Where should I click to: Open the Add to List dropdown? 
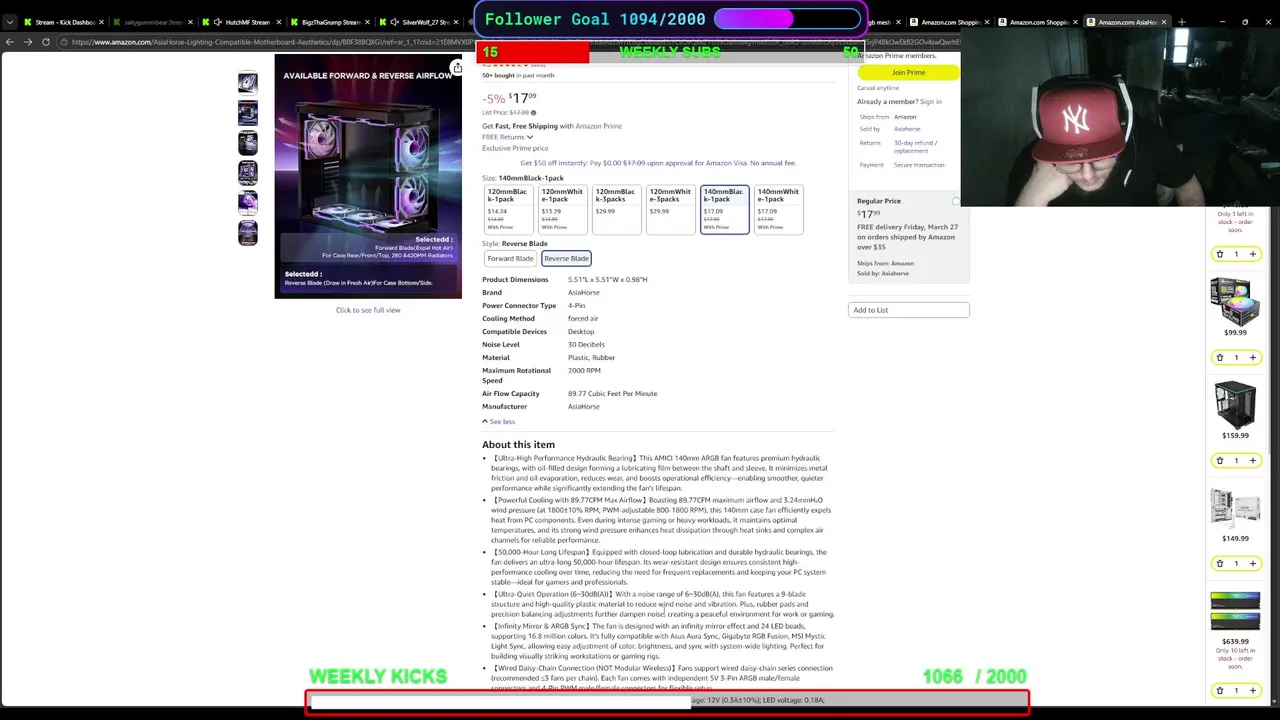click(909, 310)
